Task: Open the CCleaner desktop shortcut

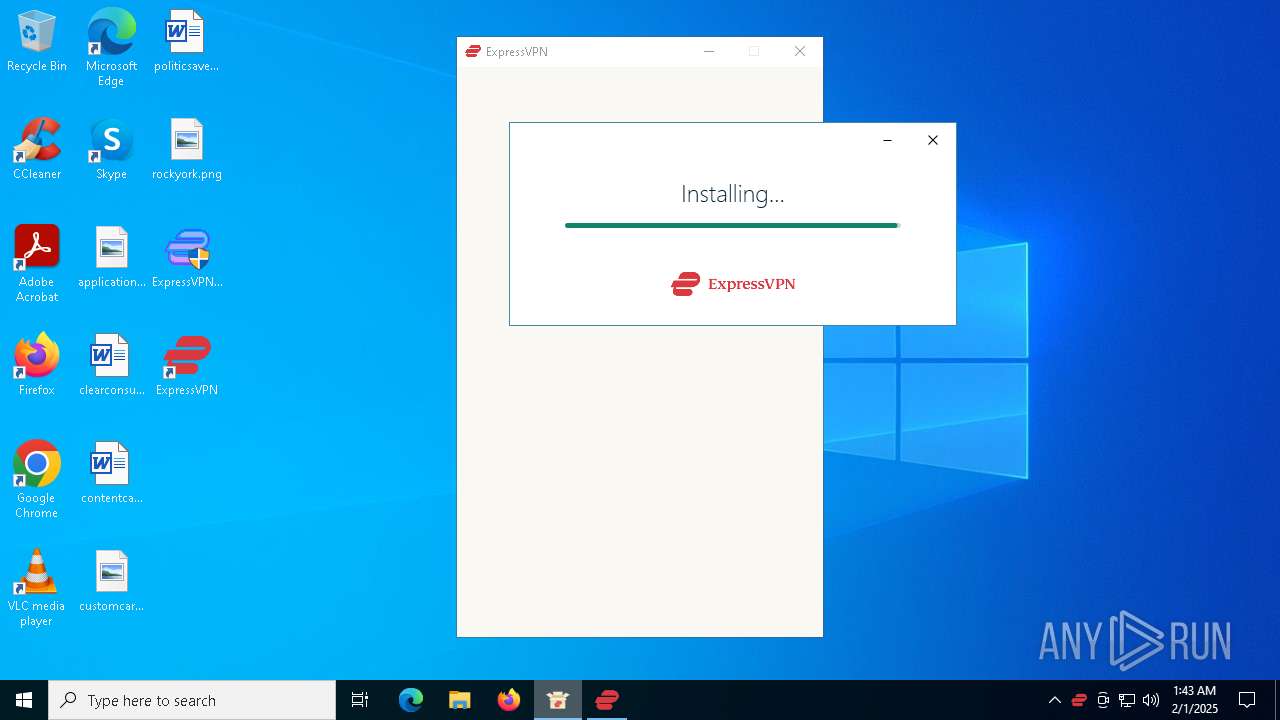Action: tap(37, 149)
